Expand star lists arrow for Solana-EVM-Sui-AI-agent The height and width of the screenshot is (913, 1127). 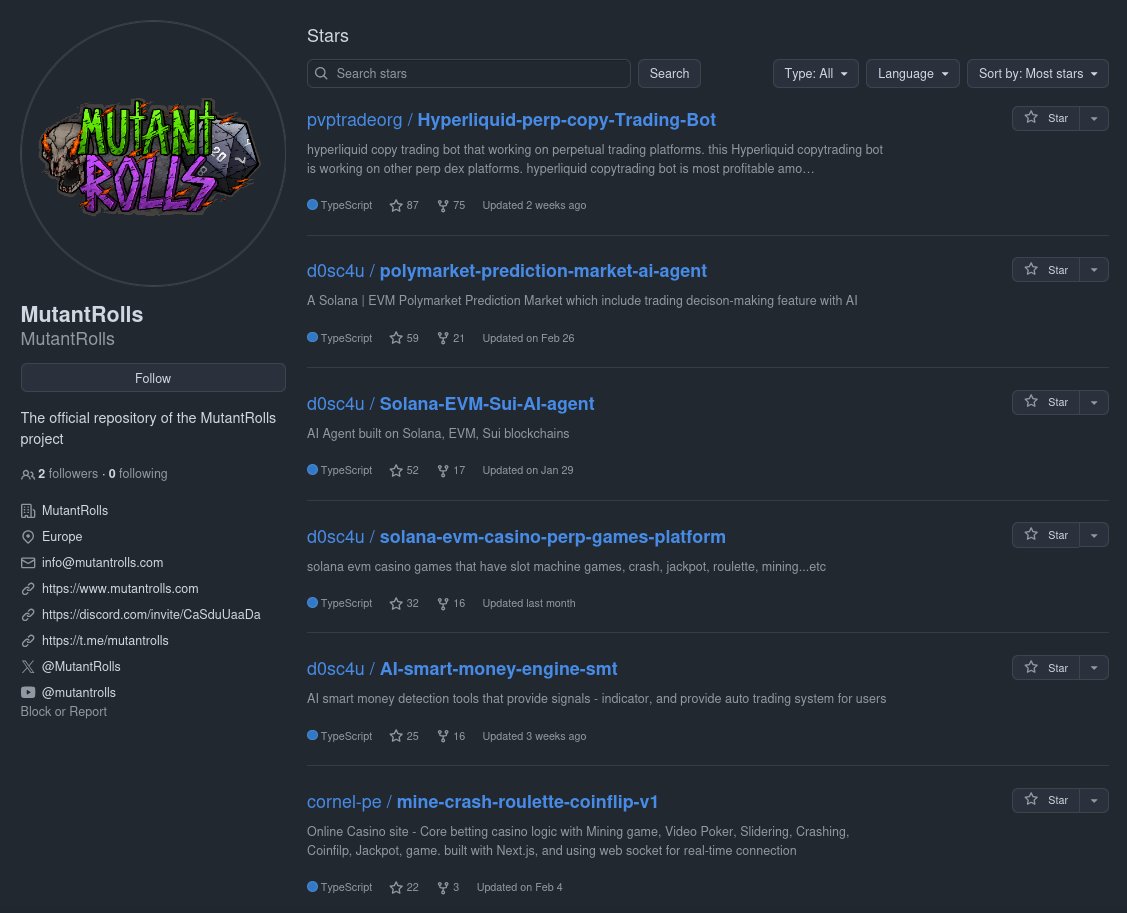[1094, 402]
